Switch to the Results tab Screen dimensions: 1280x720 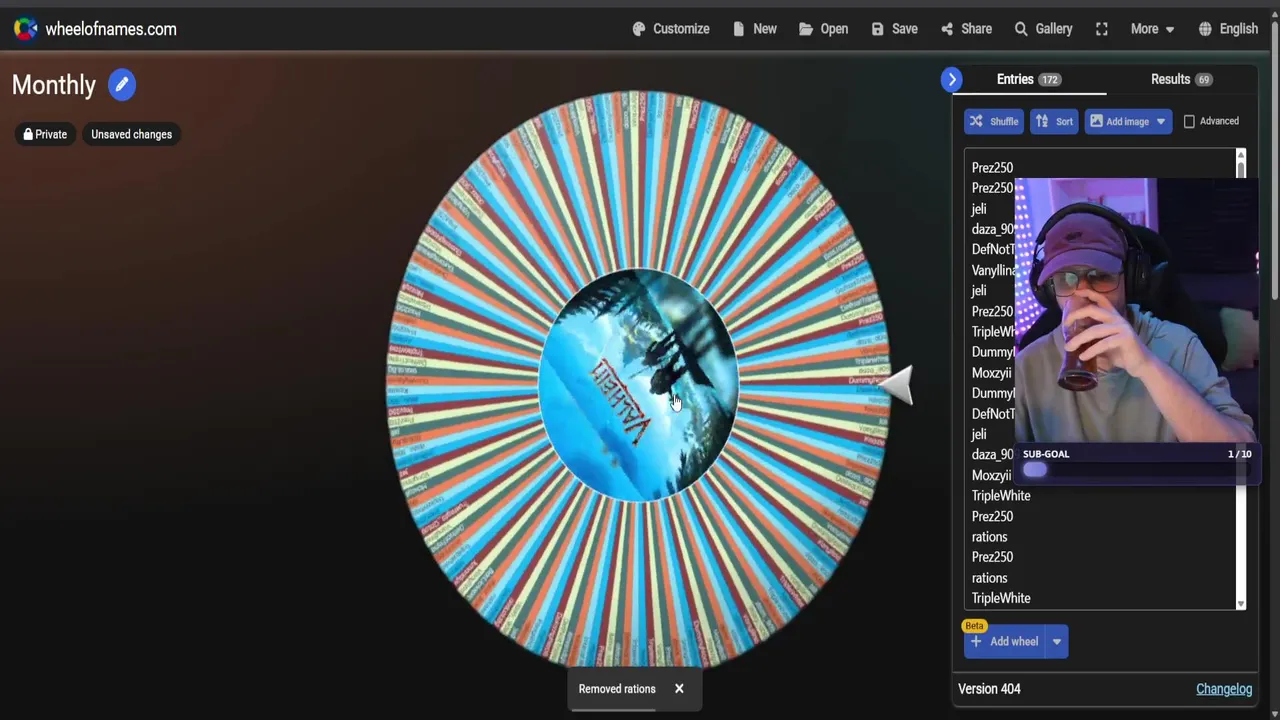click(x=1181, y=79)
